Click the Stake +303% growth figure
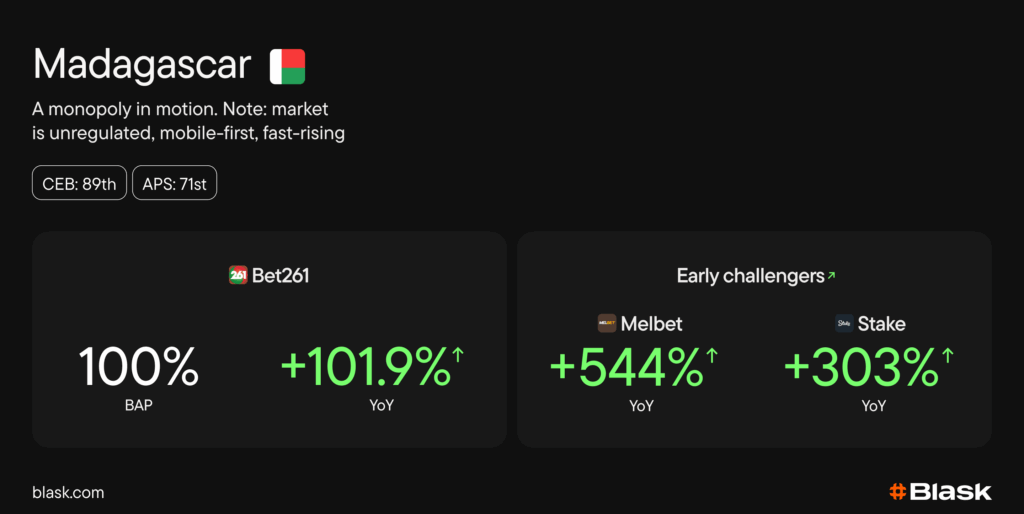This screenshot has height=514, width=1024. (861, 368)
